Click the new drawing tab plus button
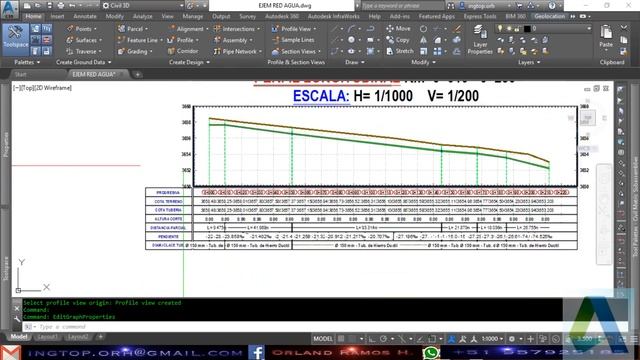This screenshot has width=640, height=360. (138, 74)
